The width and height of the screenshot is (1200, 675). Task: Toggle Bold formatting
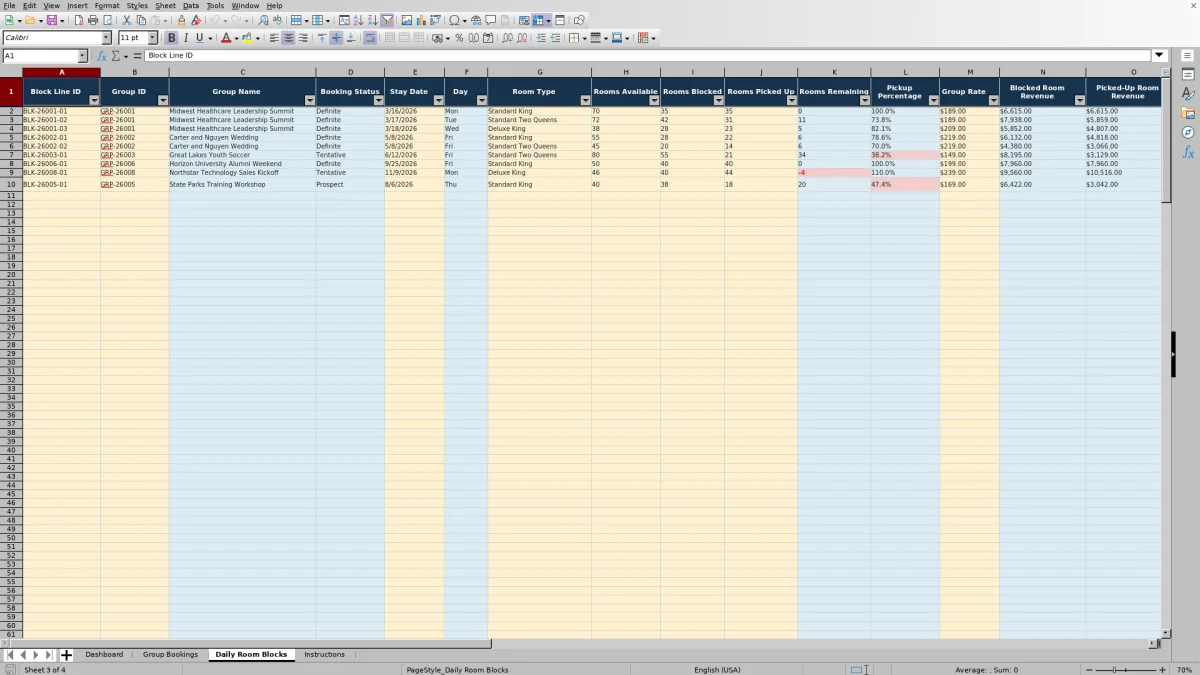(171, 38)
